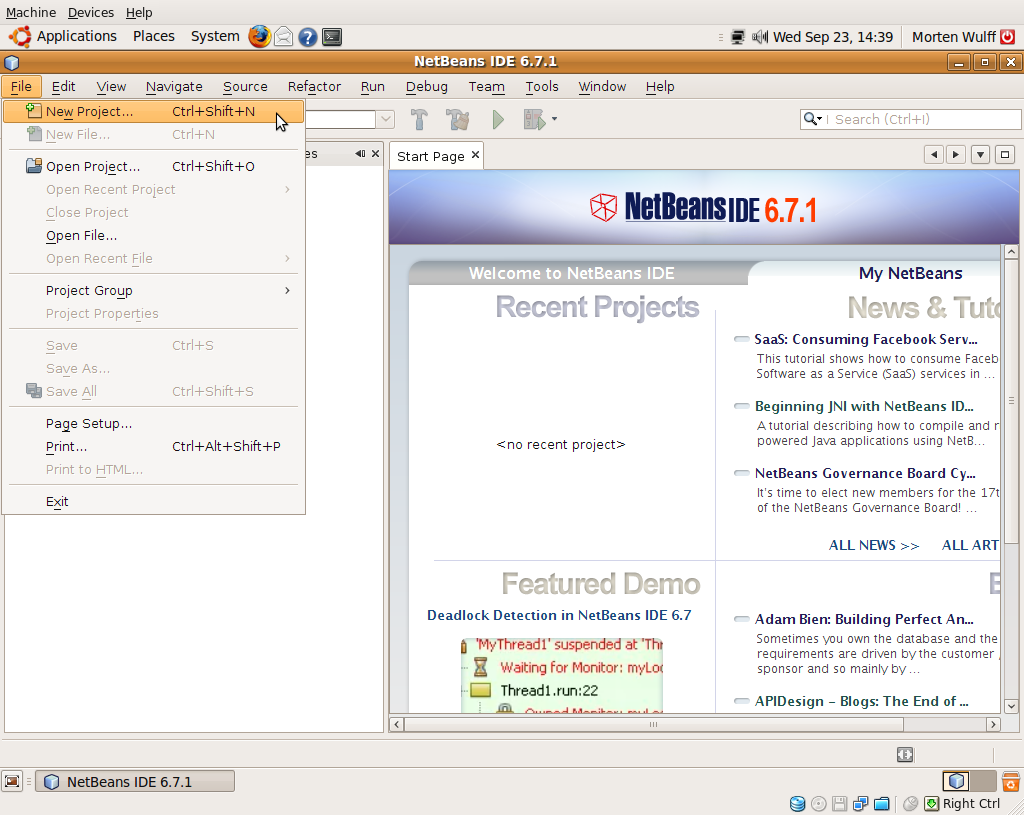The image size is (1024, 815).
Task: Open the VirtualBox Devices menu
Action: point(91,12)
